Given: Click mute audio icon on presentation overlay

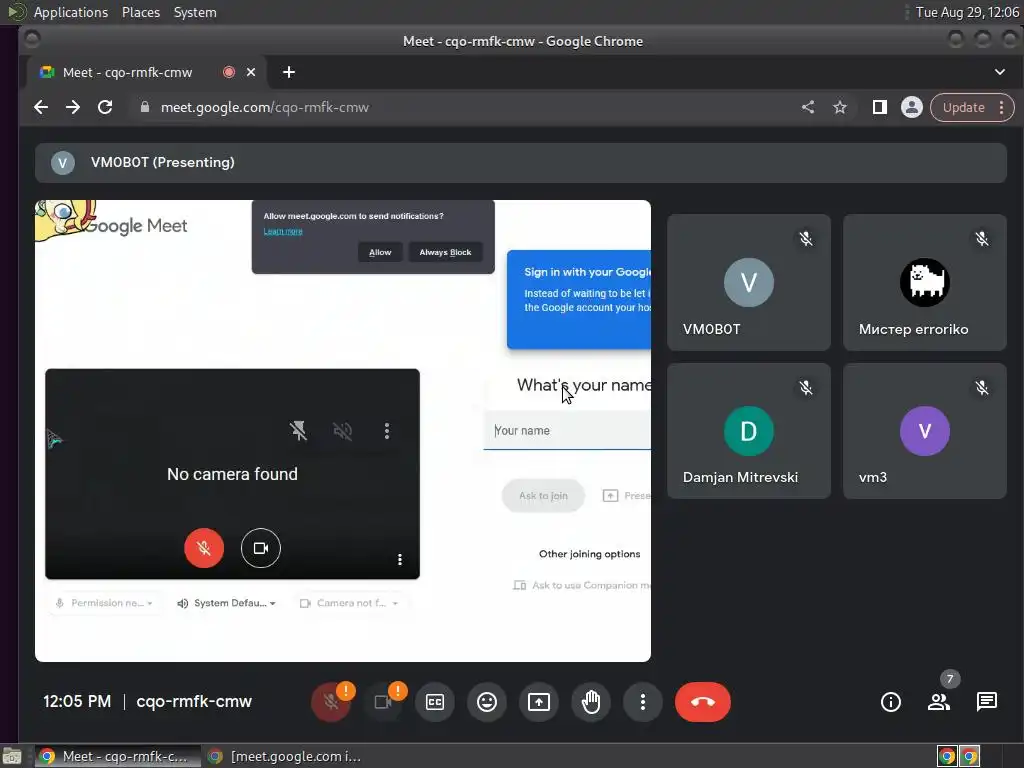Looking at the screenshot, I should tap(342, 430).
